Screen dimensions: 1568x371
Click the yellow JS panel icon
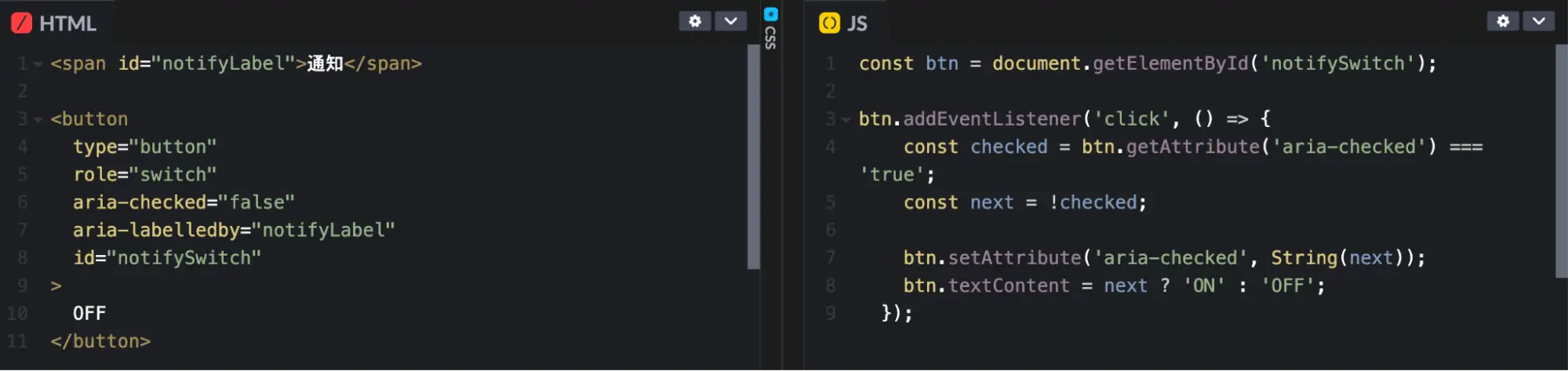pyautogui.click(x=829, y=24)
